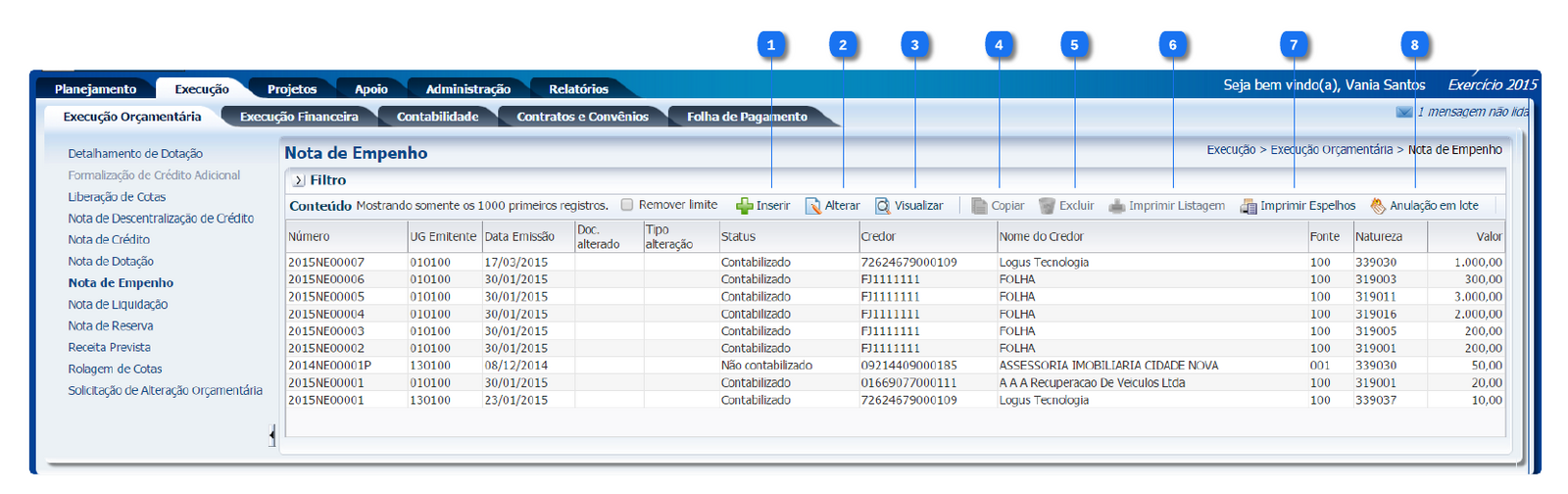The width and height of the screenshot is (1568, 494).
Task: Sort table by the Valor column header
Action: [x=1489, y=236]
